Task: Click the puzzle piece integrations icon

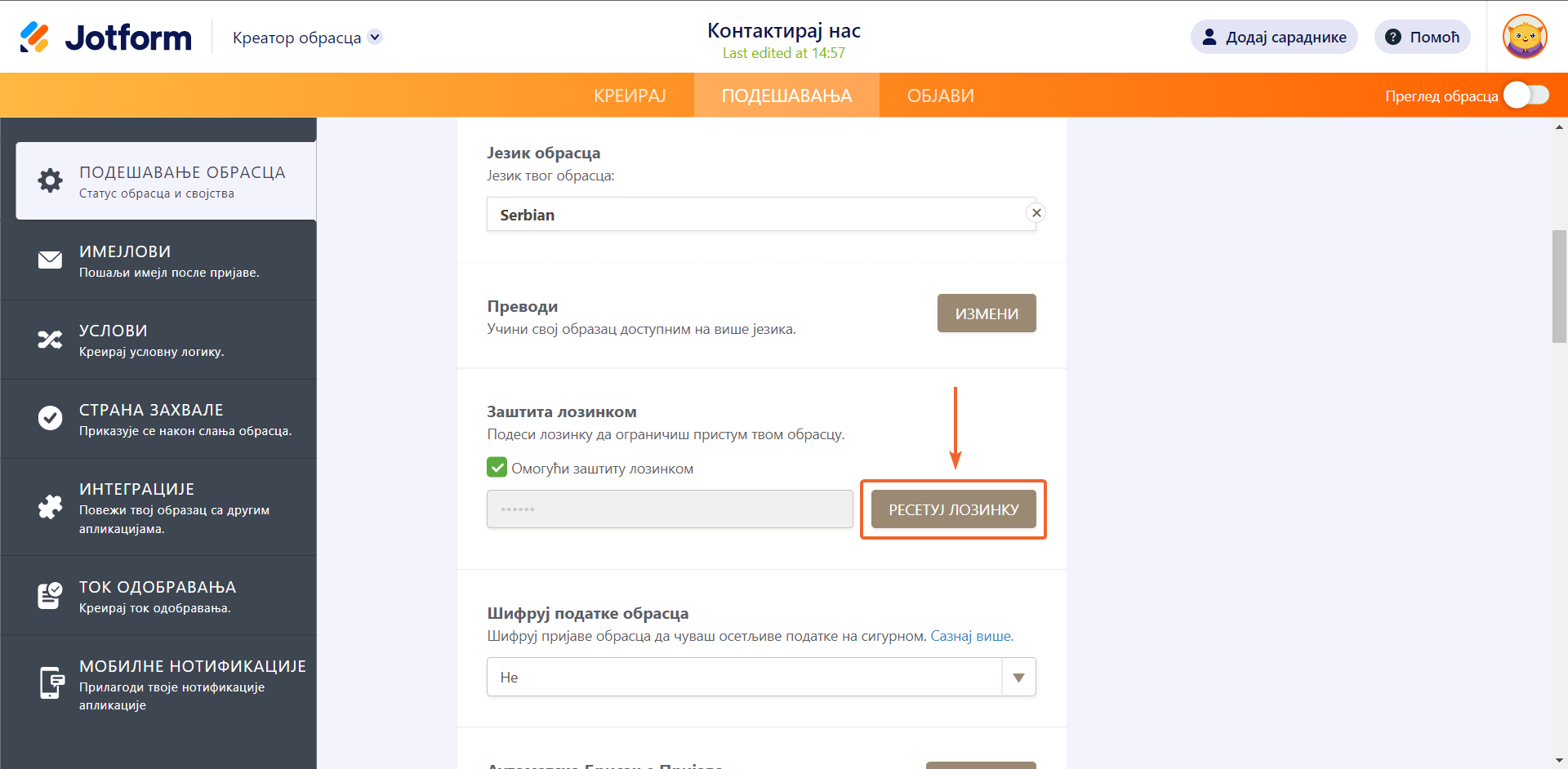Action: click(x=50, y=507)
